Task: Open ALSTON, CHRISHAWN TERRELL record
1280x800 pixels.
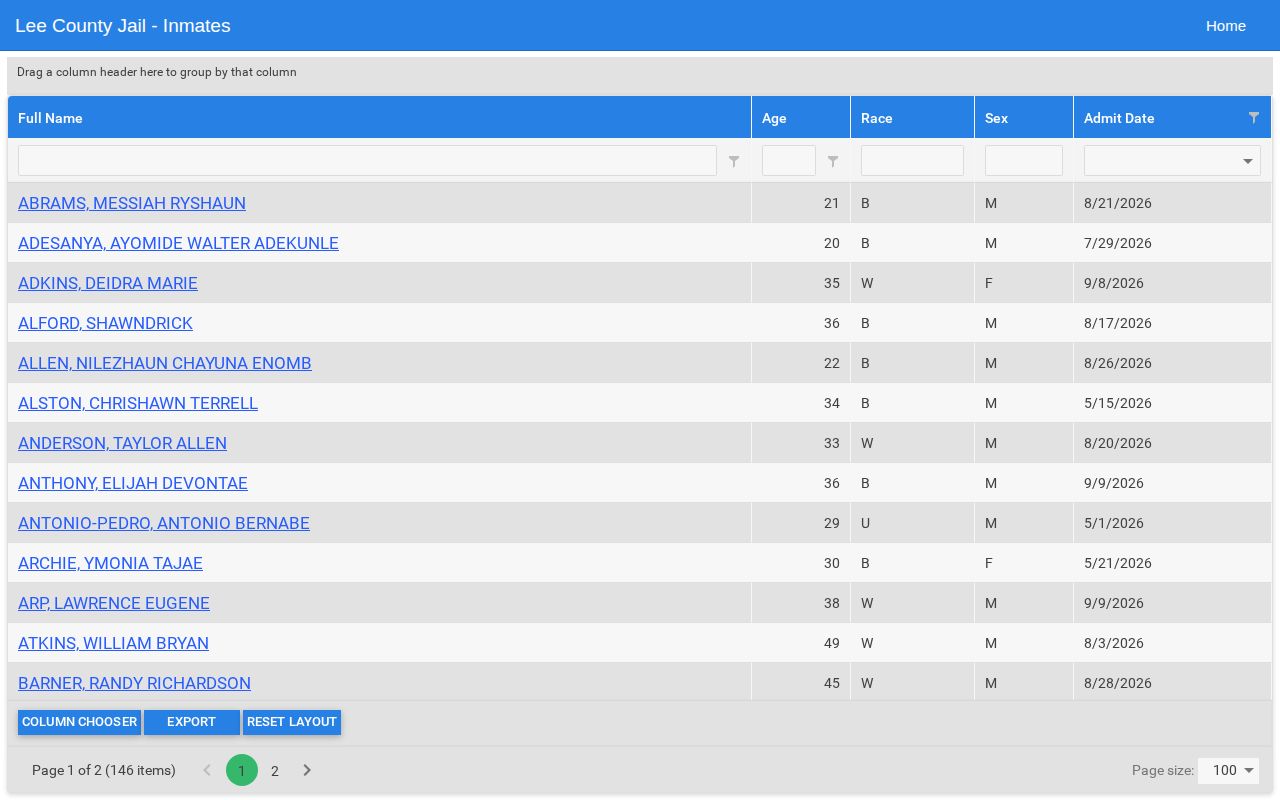Action: (138, 403)
